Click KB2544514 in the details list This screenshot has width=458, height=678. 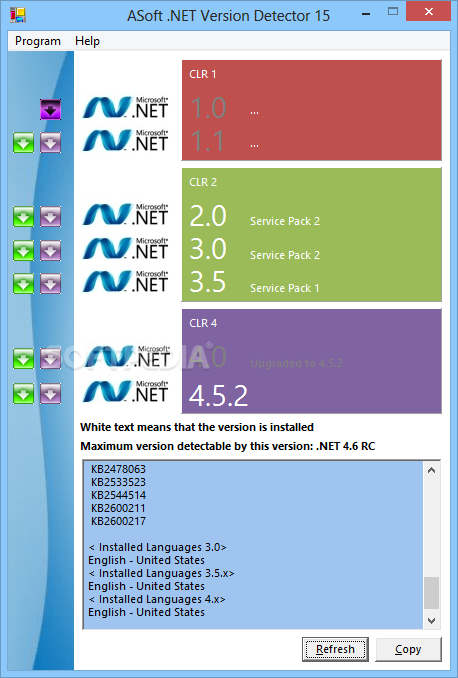point(118,495)
